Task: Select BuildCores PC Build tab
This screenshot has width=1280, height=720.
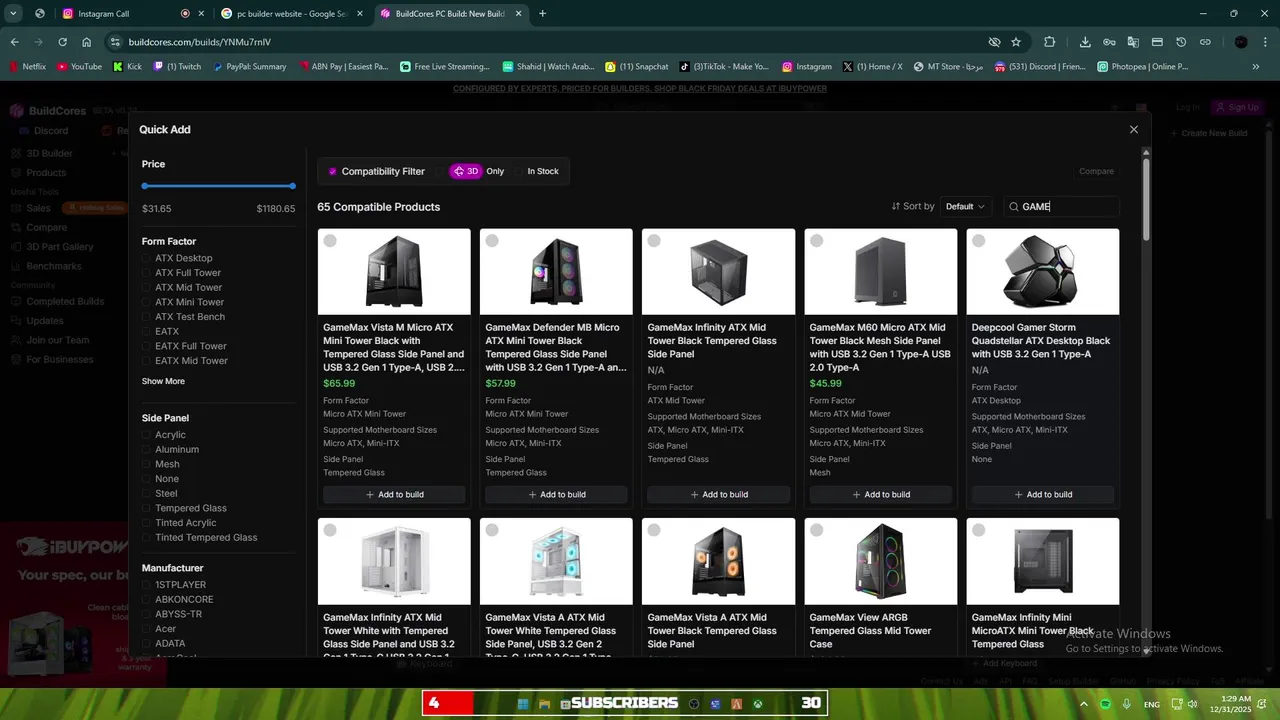Action: click(x=450, y=13)
